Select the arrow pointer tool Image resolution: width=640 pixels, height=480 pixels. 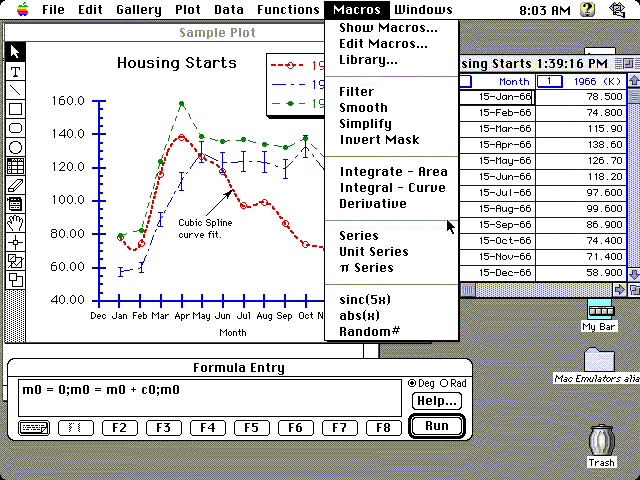(16, 52)
